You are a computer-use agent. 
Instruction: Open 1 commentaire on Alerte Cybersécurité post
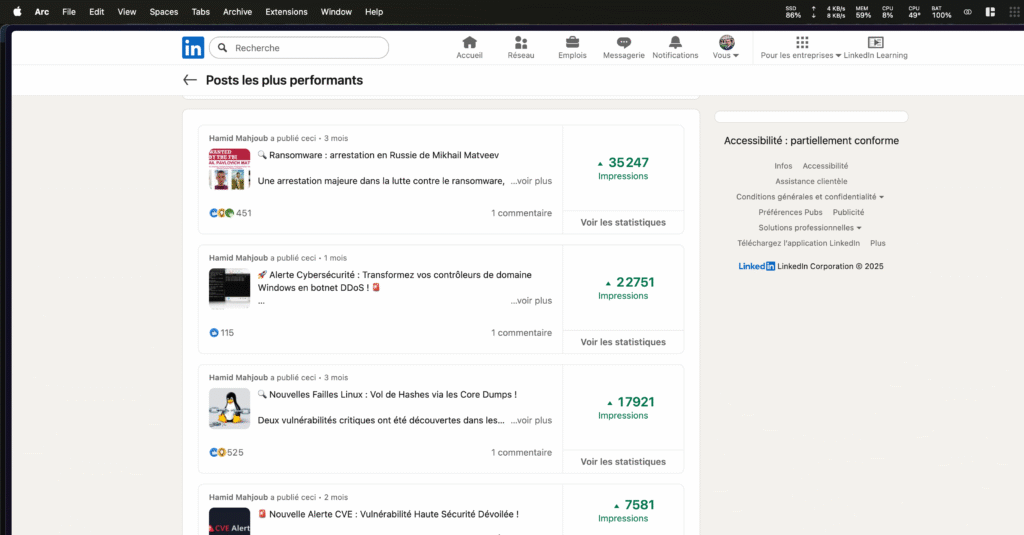coord(521,332)
